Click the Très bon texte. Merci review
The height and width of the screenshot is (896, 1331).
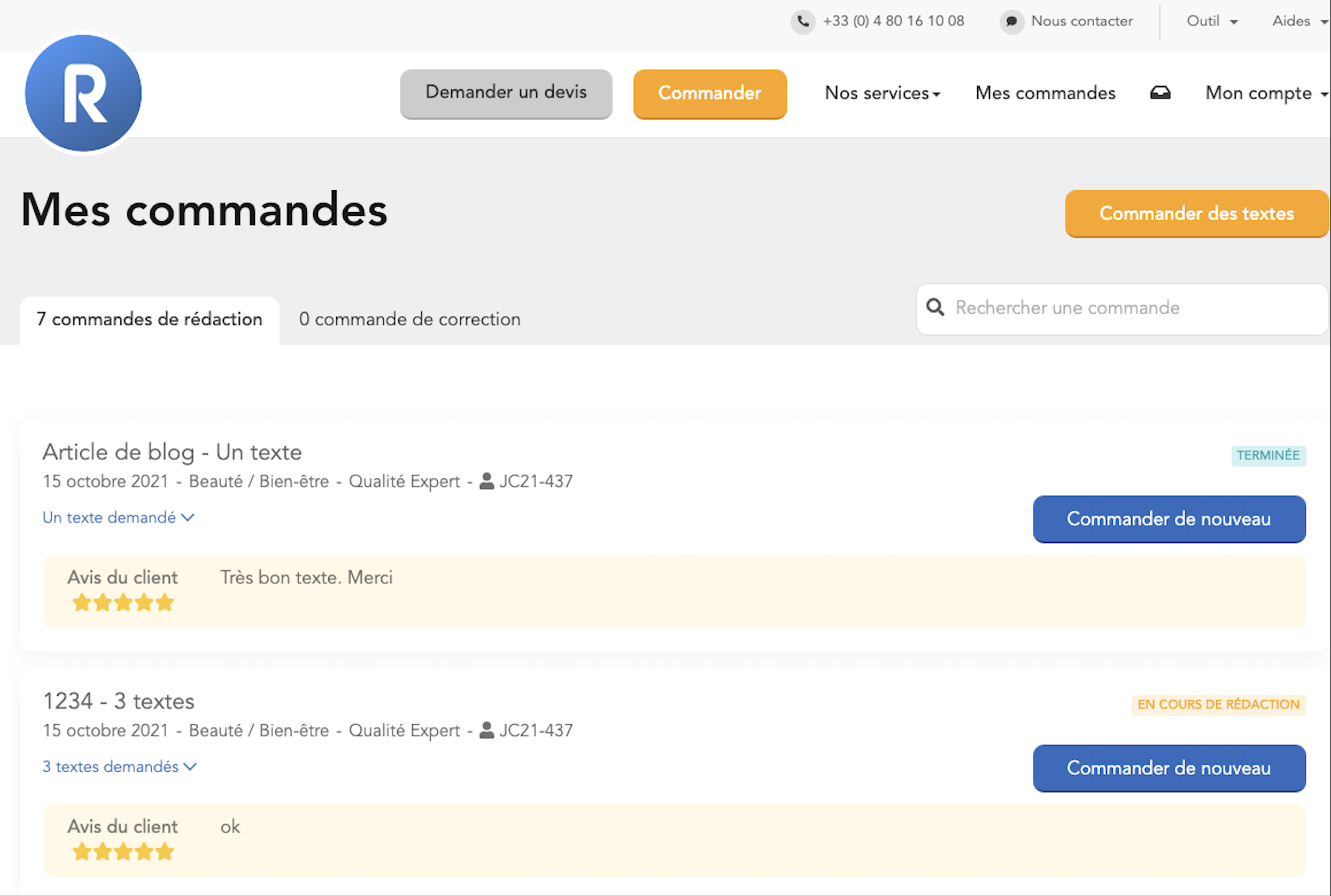tap(306, 578)
